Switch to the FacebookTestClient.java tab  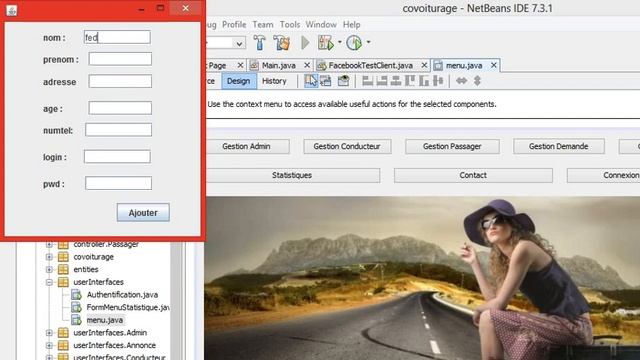pos(371,65)
